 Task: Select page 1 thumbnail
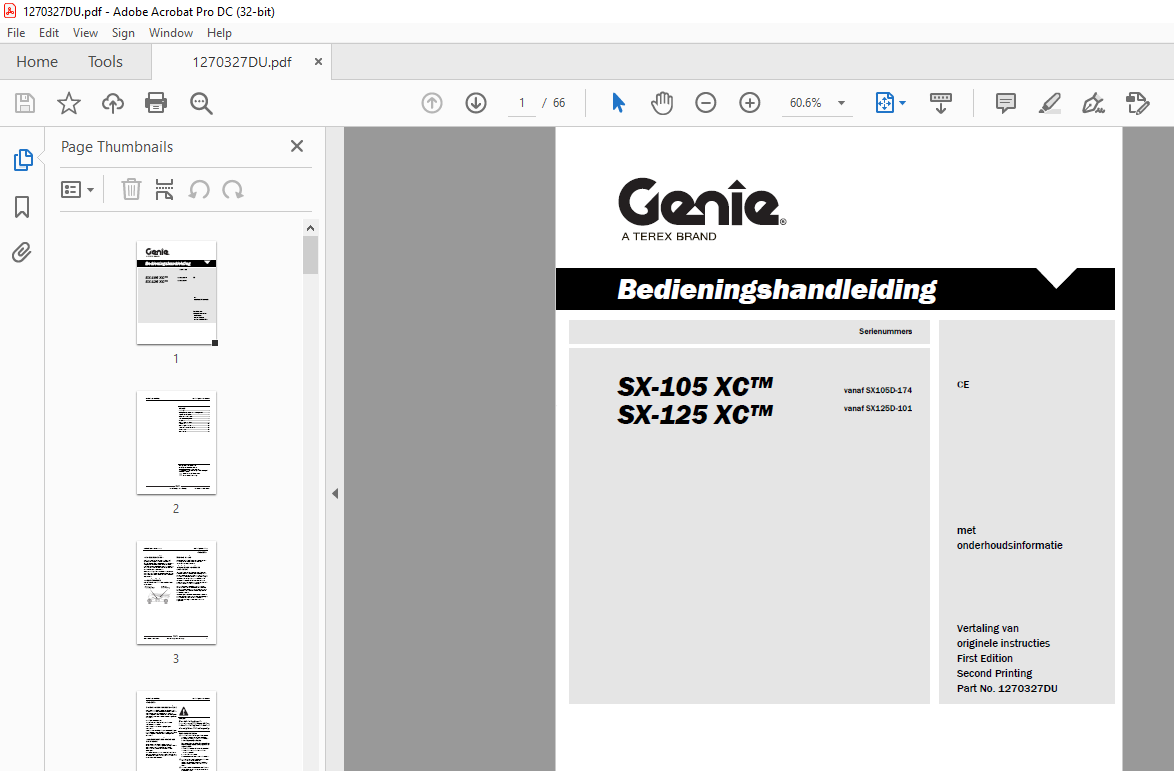[176, 293]
